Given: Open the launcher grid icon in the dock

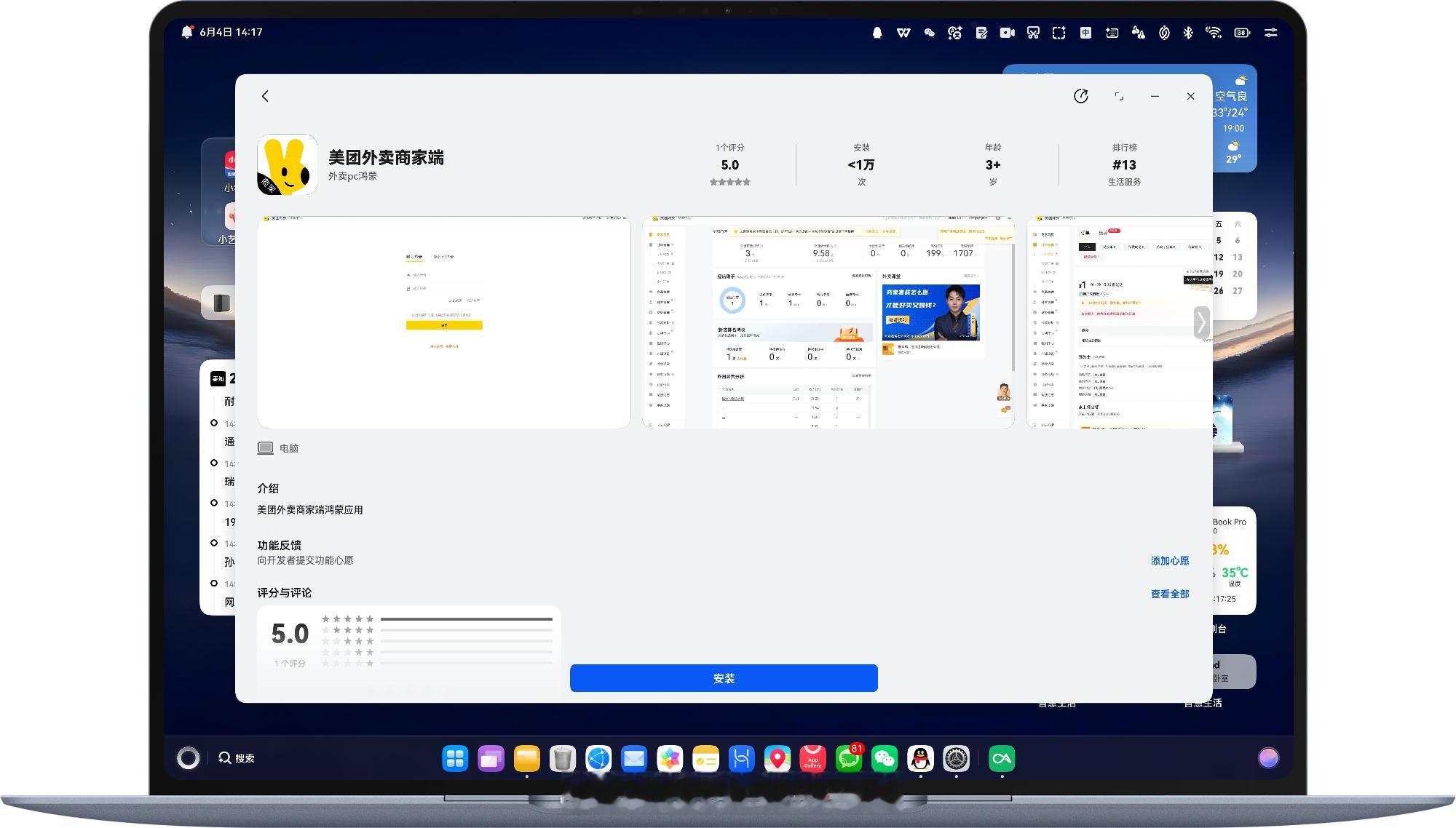Looking at the screenshot, I should (x=455, y=759).
